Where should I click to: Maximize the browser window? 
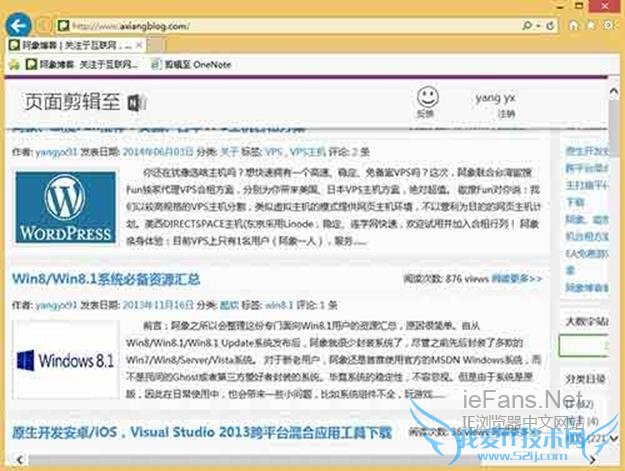tap(579, 6)
